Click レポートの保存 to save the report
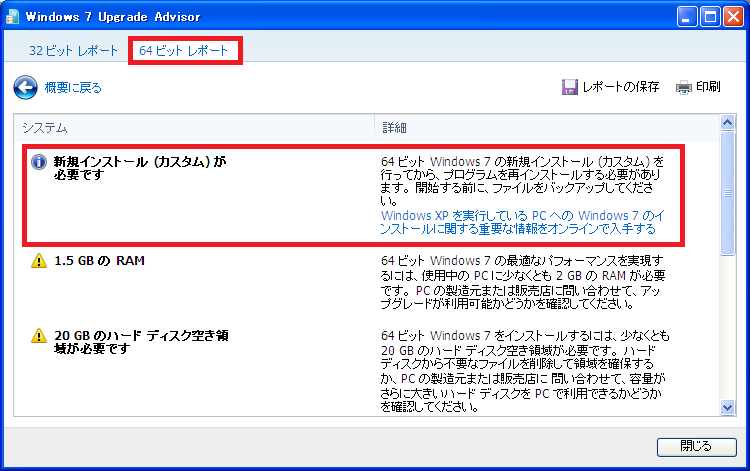 coord(620,87)
